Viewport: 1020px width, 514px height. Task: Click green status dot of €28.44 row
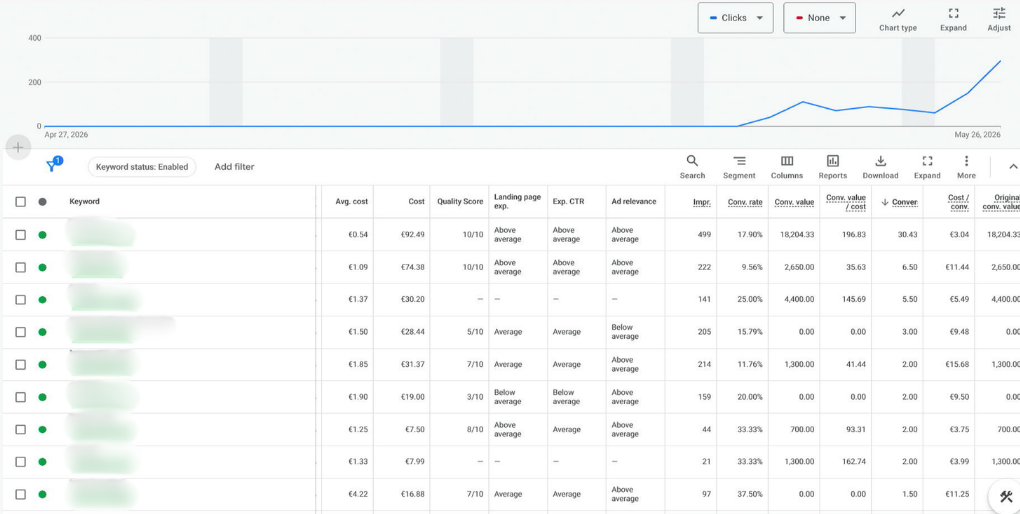coord(42,332)
